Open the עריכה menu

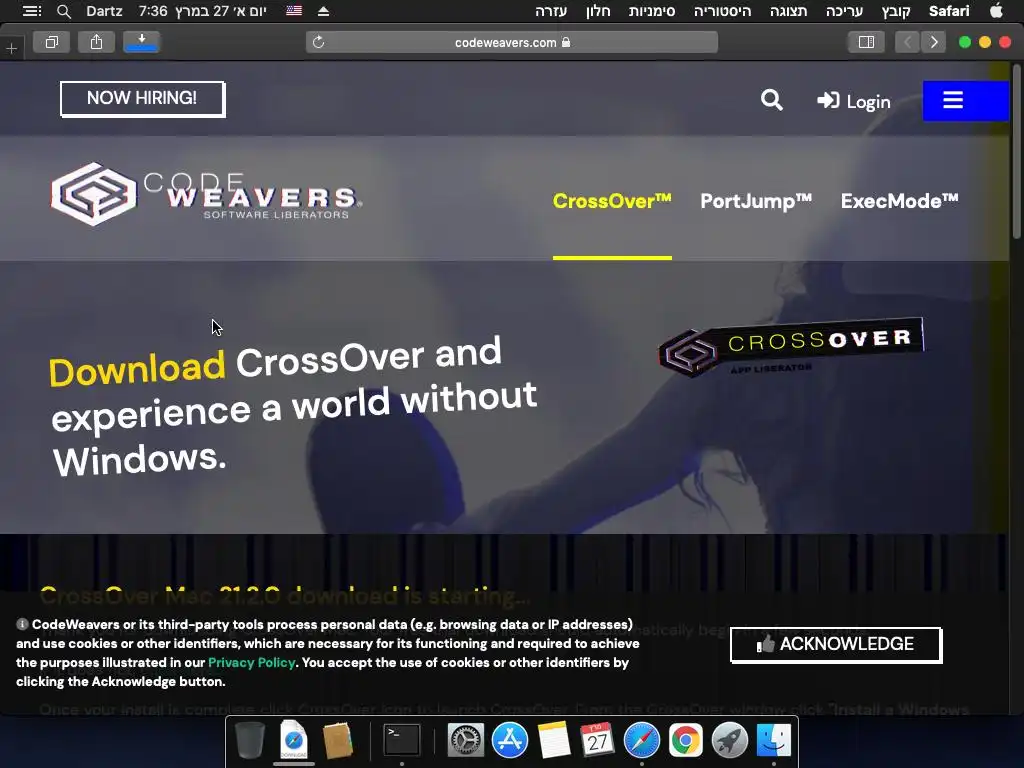(844, 11)
